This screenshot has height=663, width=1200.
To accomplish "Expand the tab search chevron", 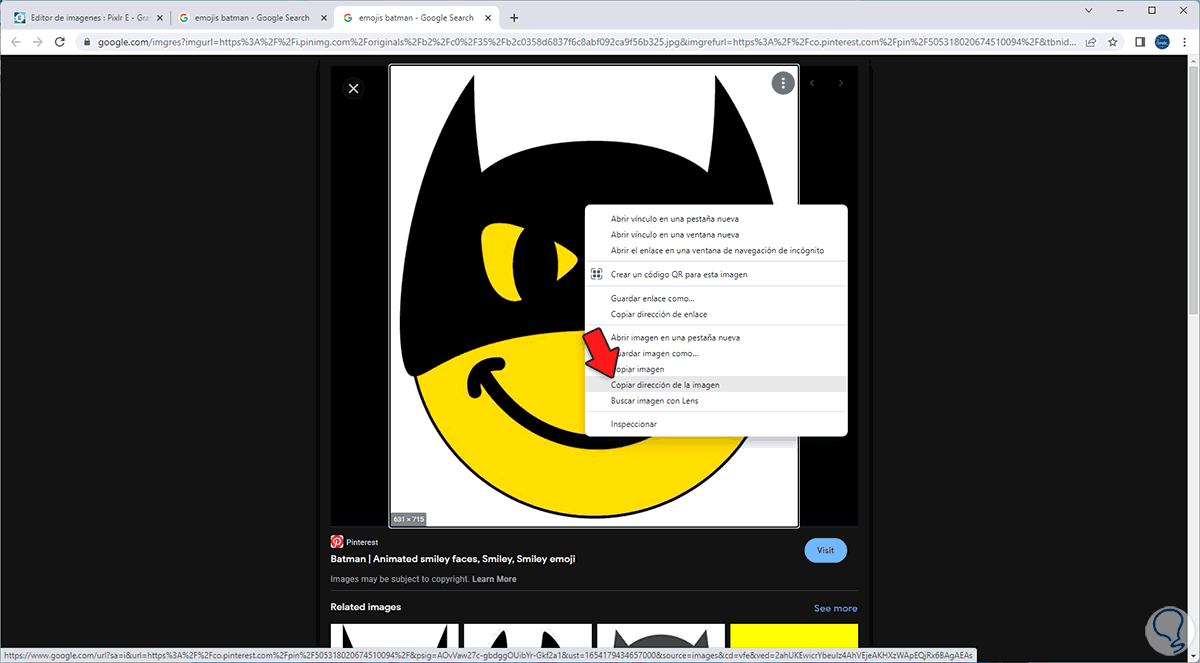I will pyautogui.click(x=1088, y=11).
